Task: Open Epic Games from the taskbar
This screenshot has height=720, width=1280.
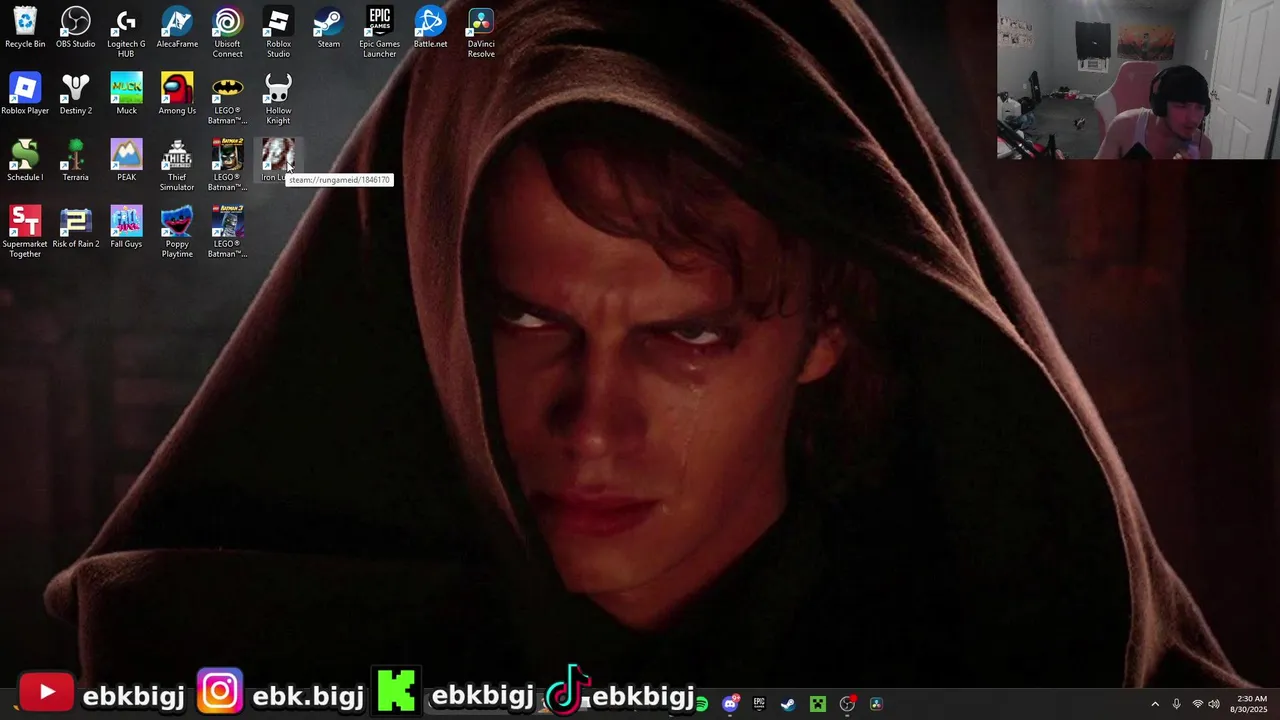Action: click(x=759, y=704)
